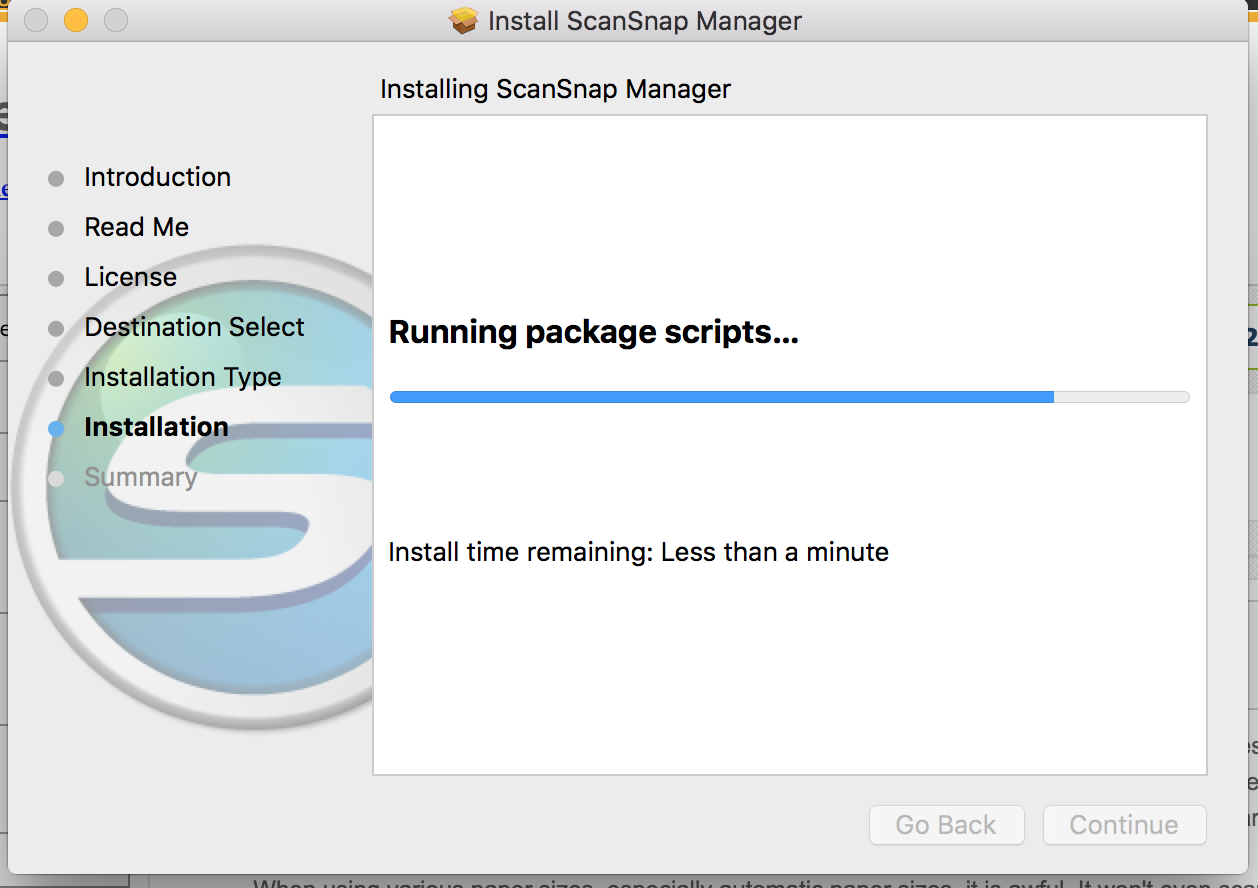Screen dimensions: 1258x888
Task: Click the gray zoom window button
Action: tap(116, 20)
